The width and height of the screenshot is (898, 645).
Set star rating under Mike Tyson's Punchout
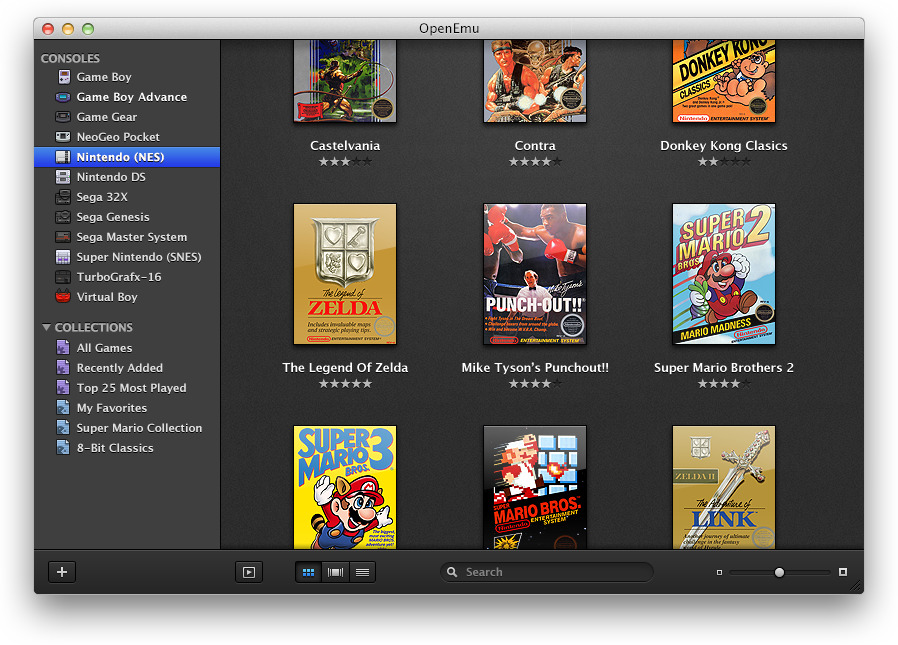coord(535,383)
